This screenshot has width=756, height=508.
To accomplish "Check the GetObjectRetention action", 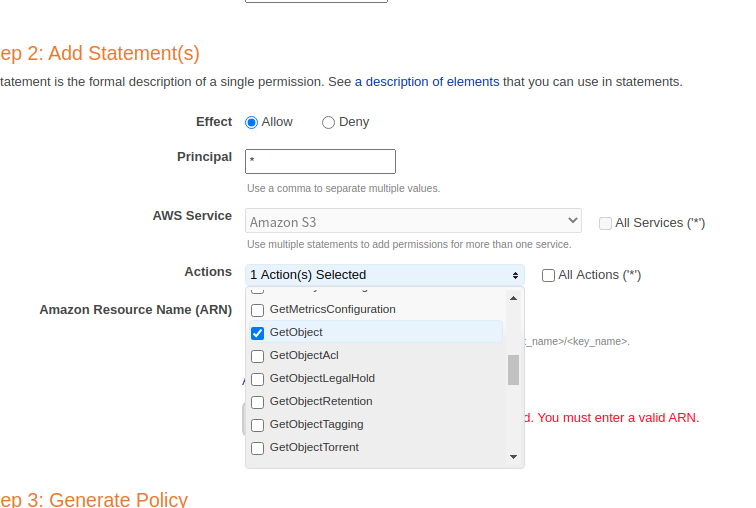I will (257, 402).
